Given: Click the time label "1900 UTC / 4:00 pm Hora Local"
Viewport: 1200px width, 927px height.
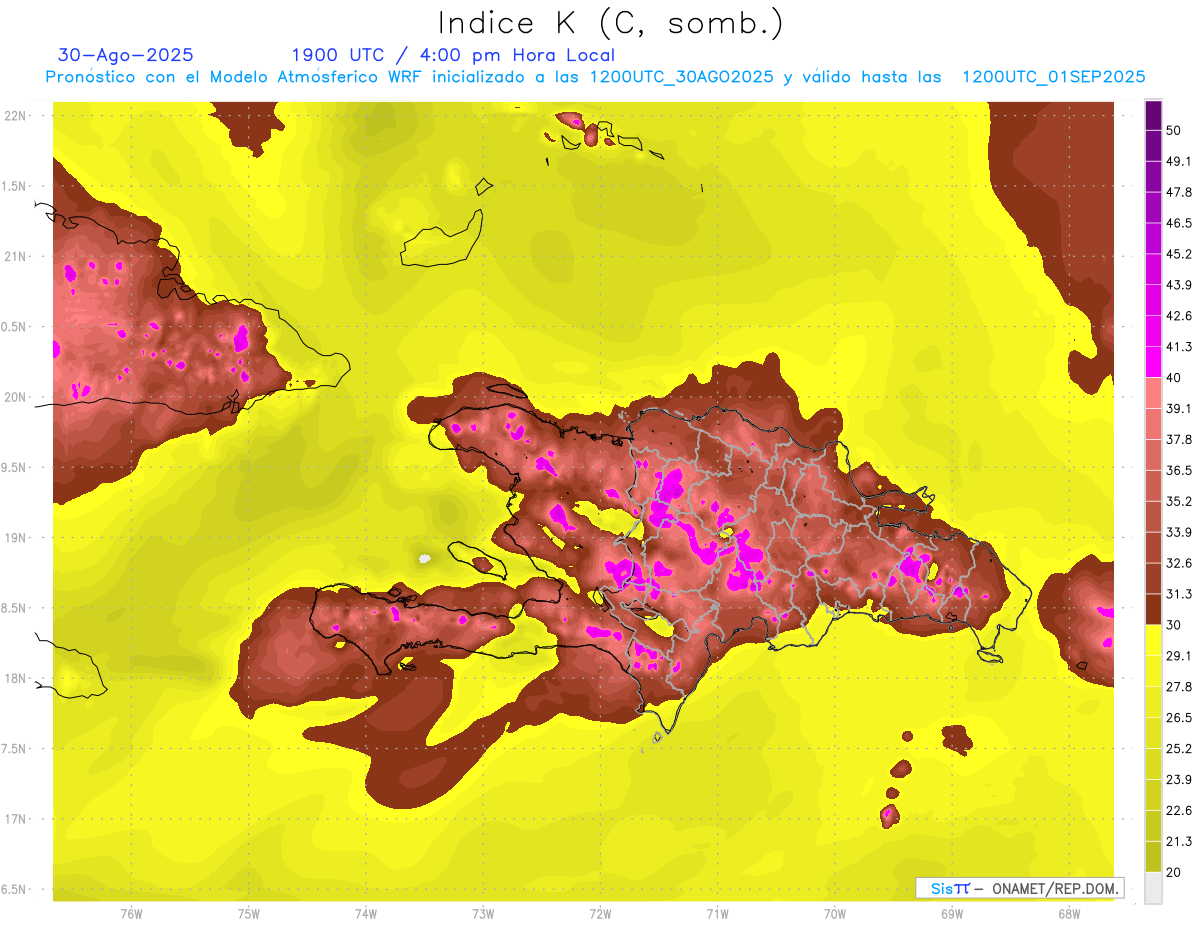Looking at the screenshot, I should click(453, 55).
